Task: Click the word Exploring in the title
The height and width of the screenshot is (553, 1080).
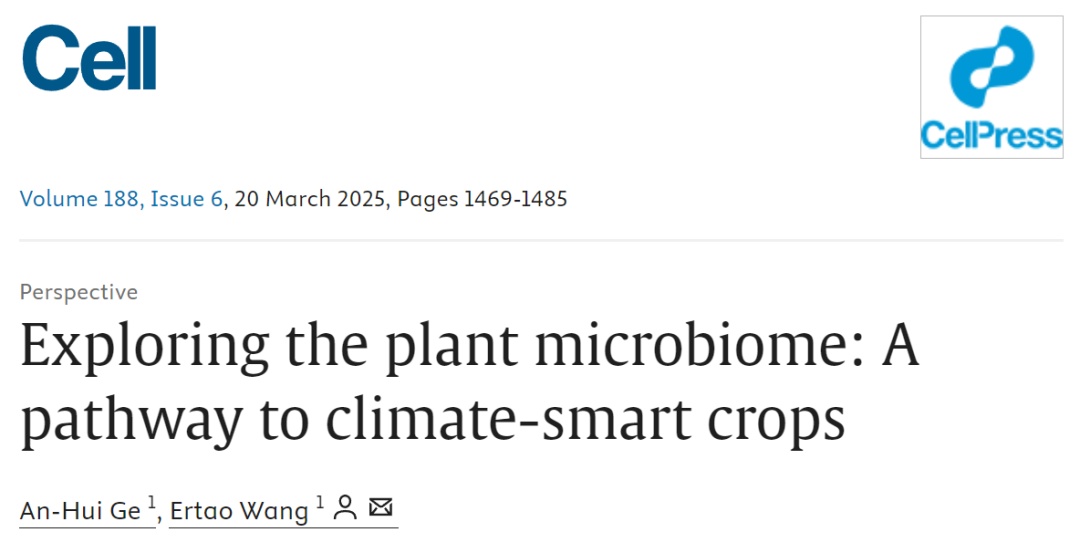Action: pos(144,347)
